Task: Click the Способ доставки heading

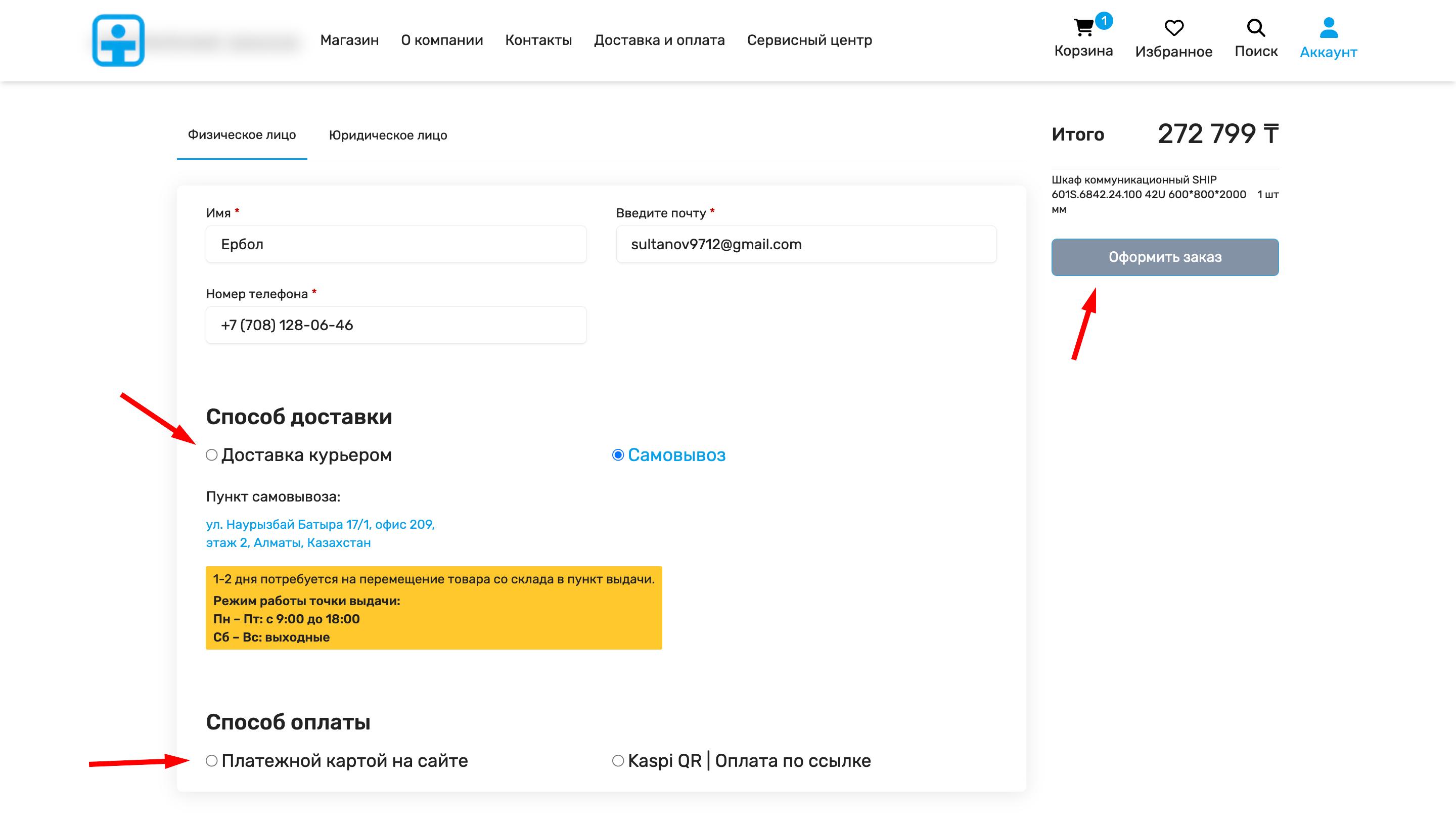Action: (x=299, y=417)
